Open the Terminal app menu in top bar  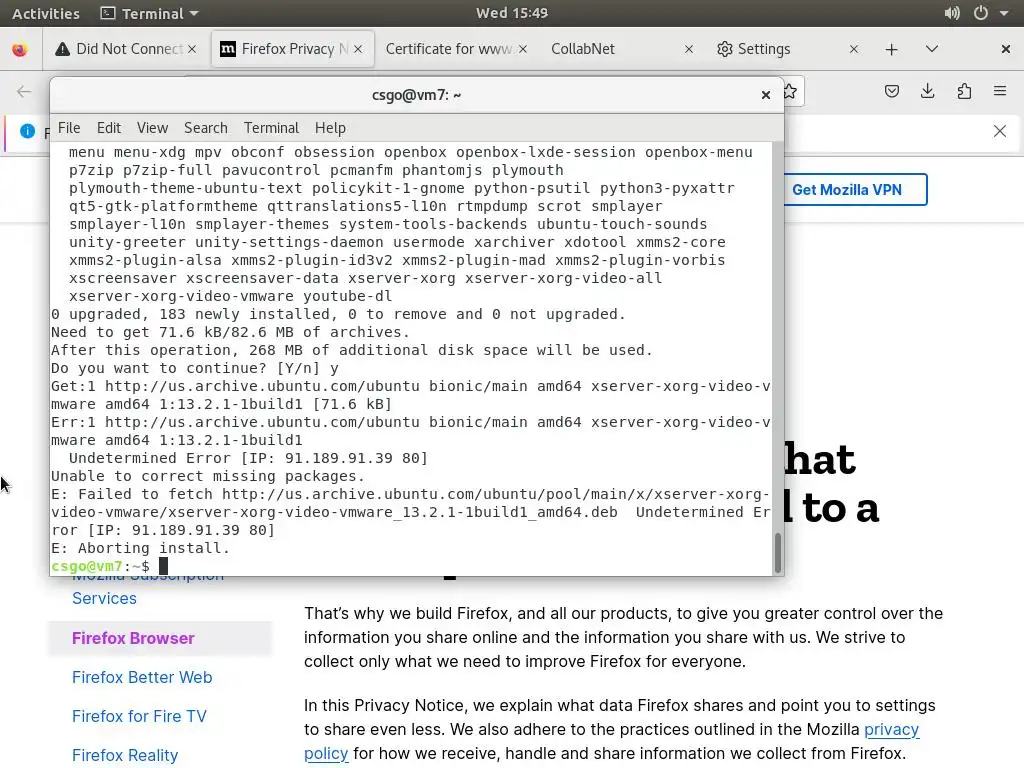(150, 13)
